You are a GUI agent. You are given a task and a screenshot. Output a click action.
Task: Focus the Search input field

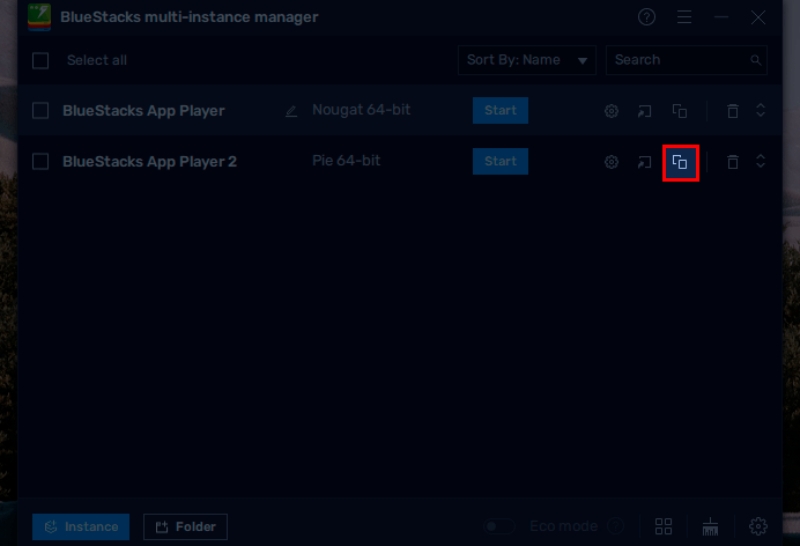pyautogui.click(x=686, y=60)
